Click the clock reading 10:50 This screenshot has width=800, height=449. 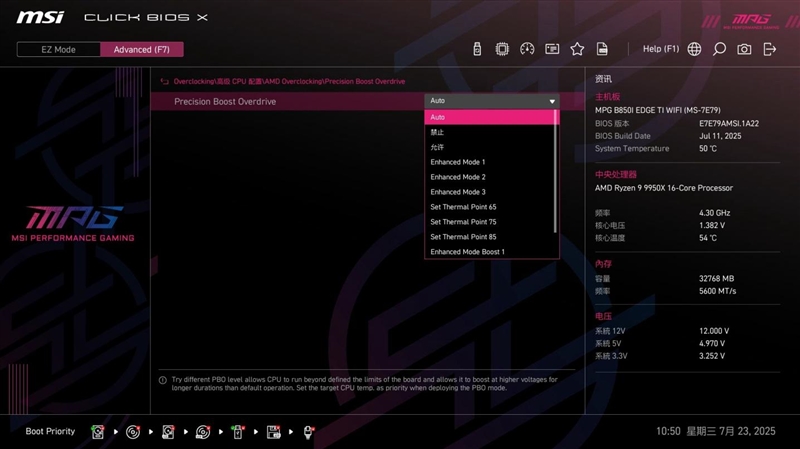pos(668,432)
